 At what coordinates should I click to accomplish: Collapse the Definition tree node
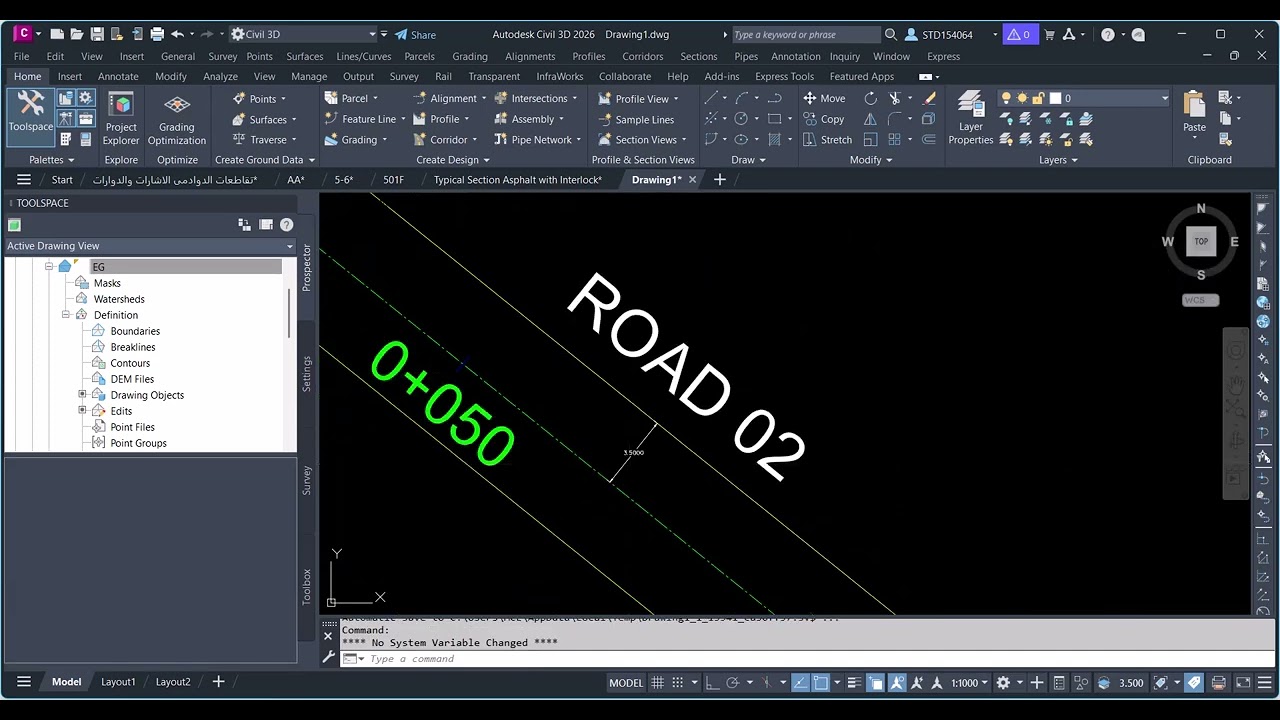(66, 315)
